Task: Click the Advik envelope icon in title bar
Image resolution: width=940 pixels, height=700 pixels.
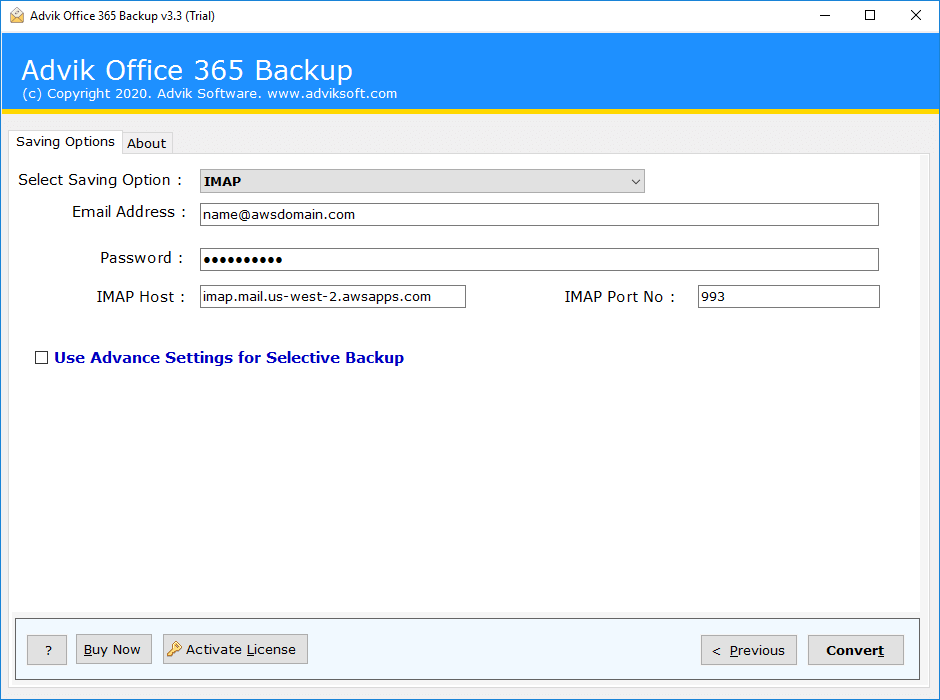Action: (17, 16)
